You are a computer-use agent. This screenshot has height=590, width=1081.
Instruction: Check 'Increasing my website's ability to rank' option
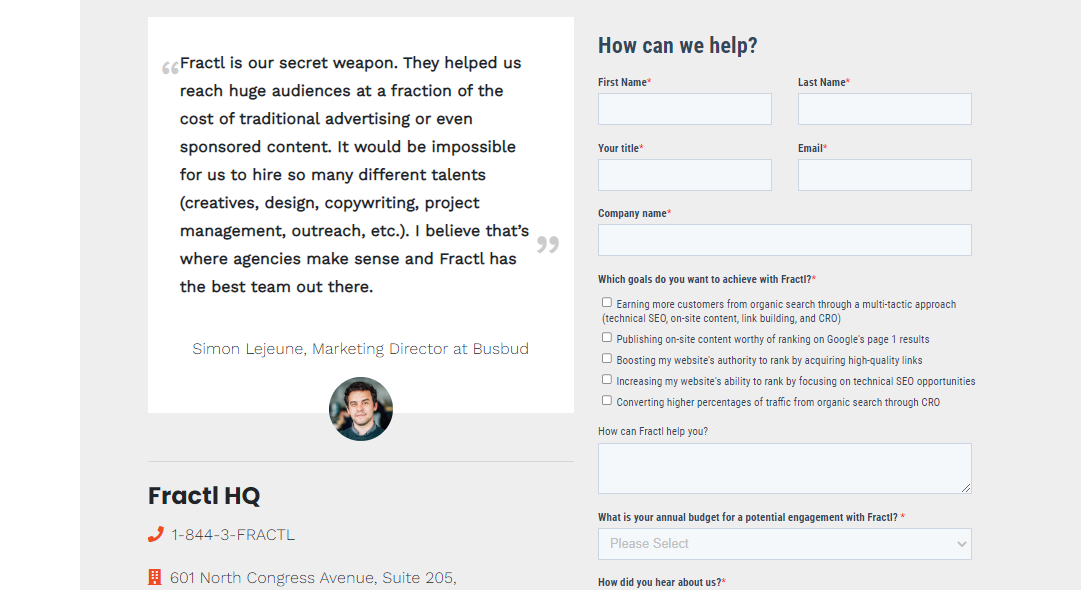pos(607,379)
